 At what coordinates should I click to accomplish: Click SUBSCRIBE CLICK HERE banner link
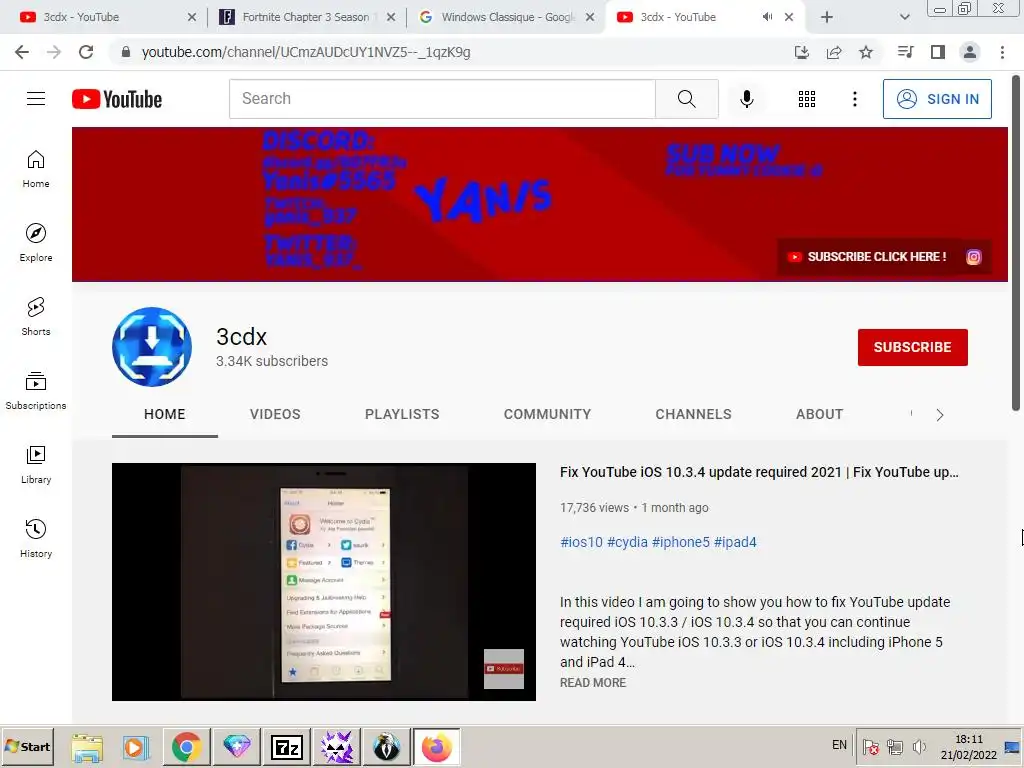click(867, 257)
